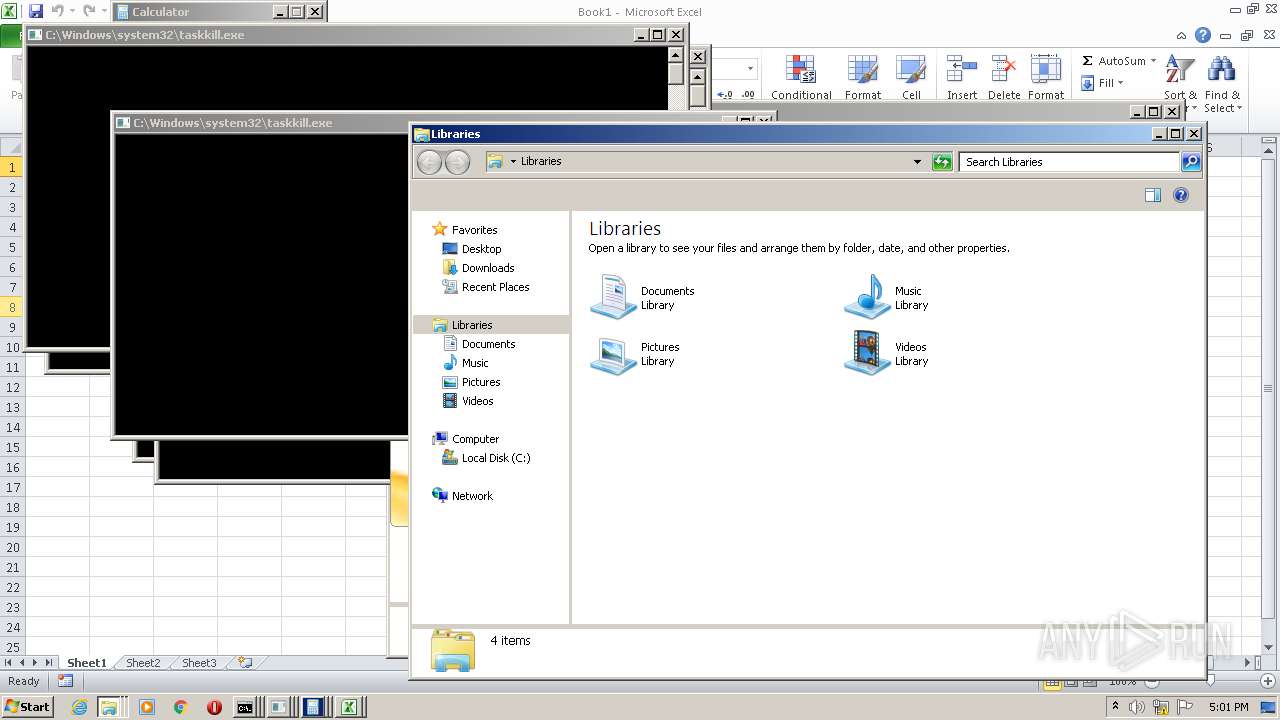Click Excel Cell Styles icon
Viewport: 1280px width, 720px height.
pyautogui.click(x=911, y=70)
